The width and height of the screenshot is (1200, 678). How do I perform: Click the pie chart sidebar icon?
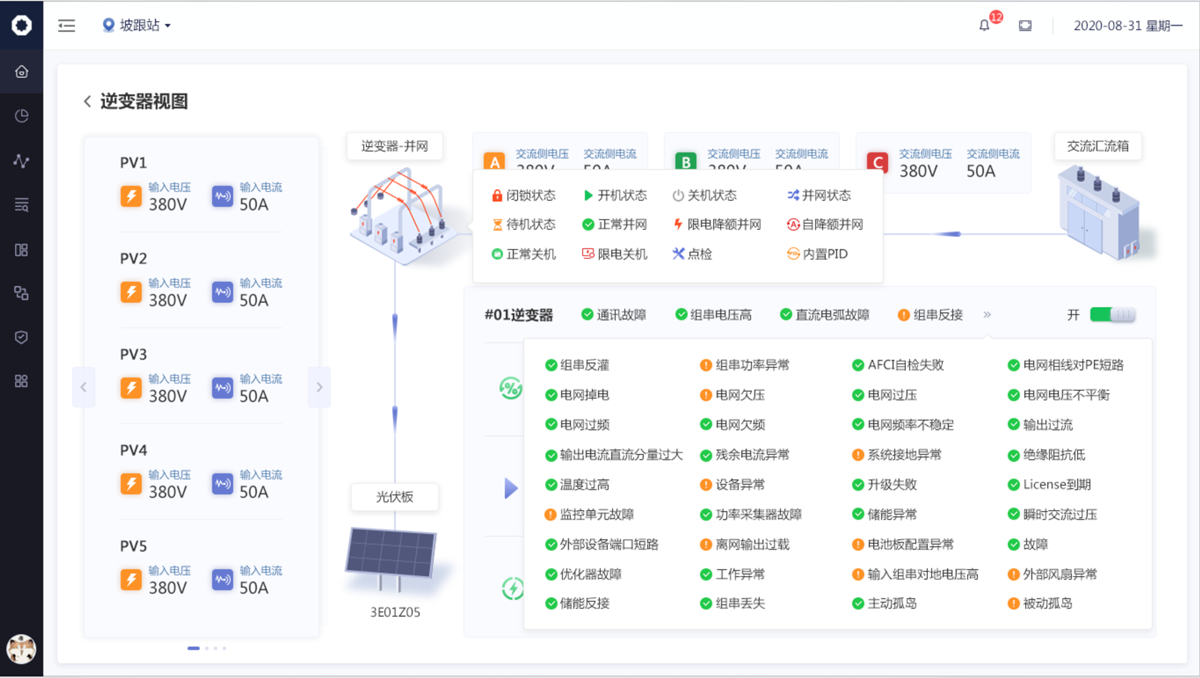click(21, 116)
